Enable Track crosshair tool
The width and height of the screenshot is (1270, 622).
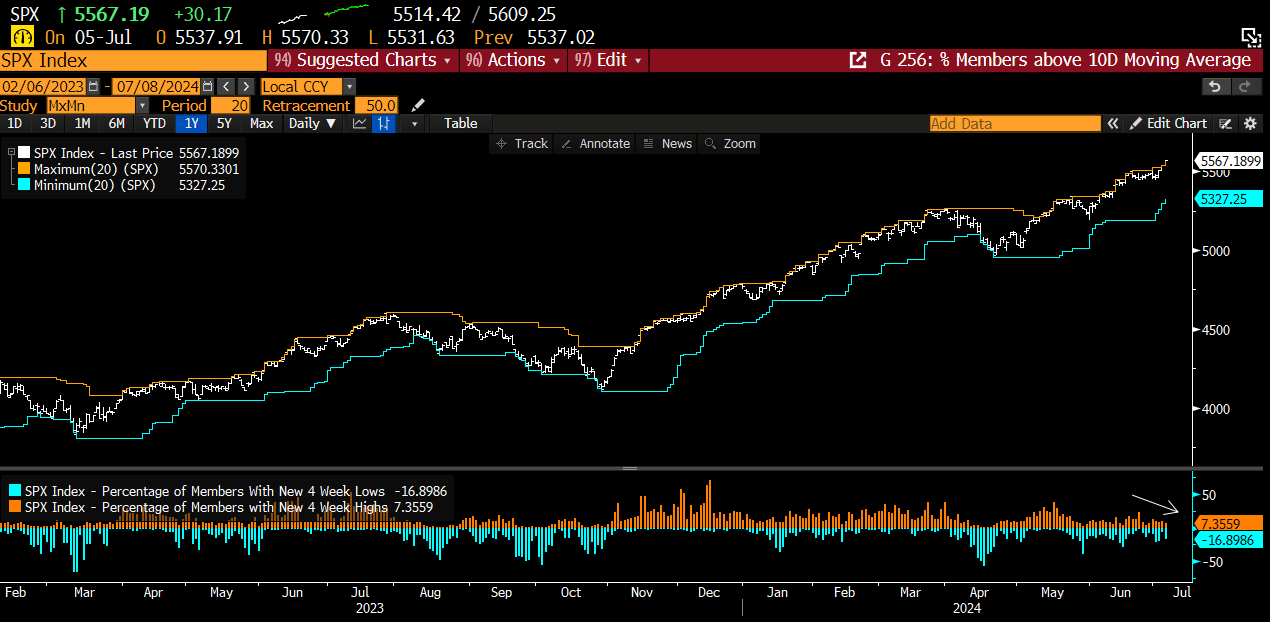click(522, 144)
